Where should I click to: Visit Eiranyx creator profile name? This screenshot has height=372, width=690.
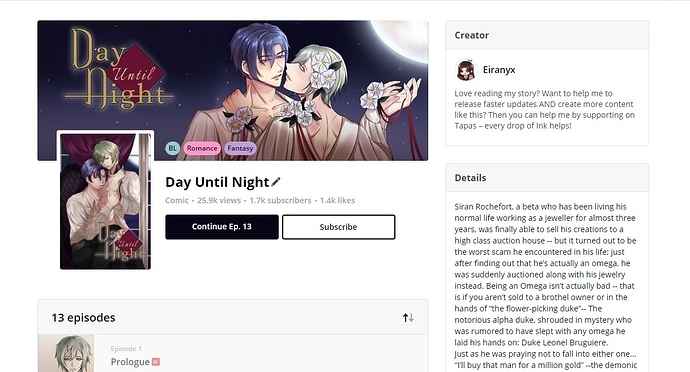tap(499, 70)
